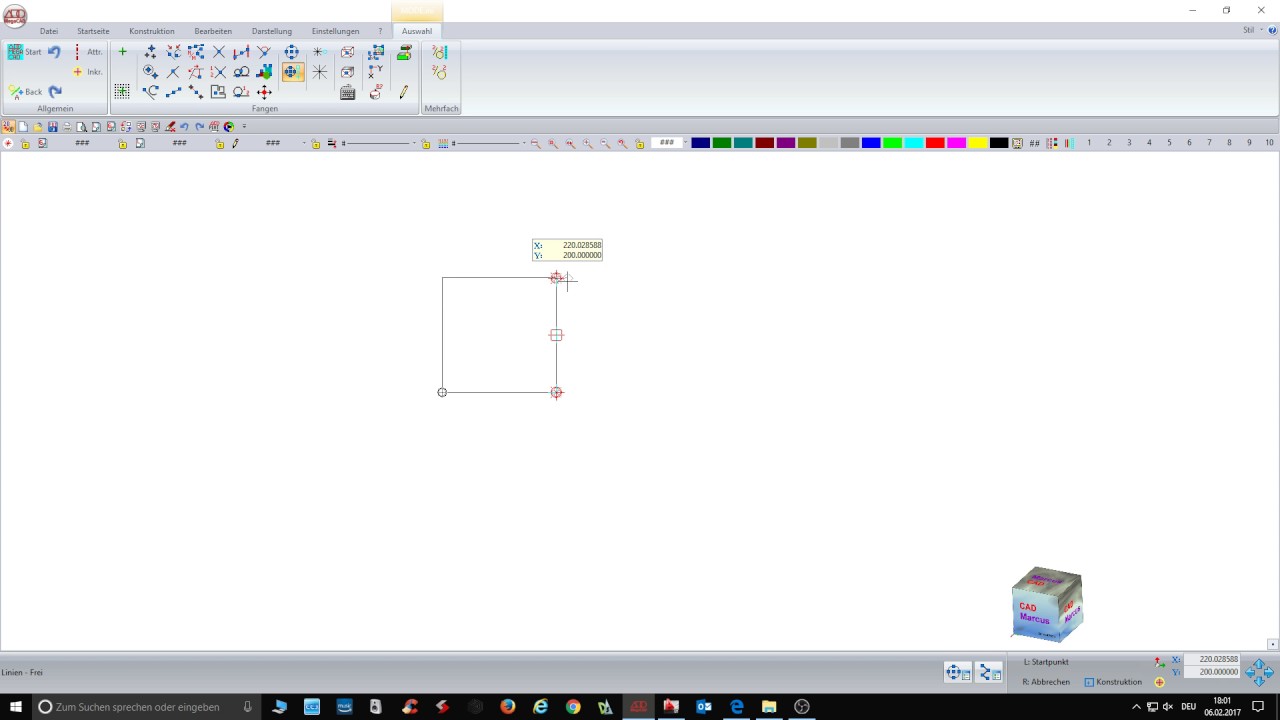Switch to the Startseite ribbon tab

click(93, 31)
